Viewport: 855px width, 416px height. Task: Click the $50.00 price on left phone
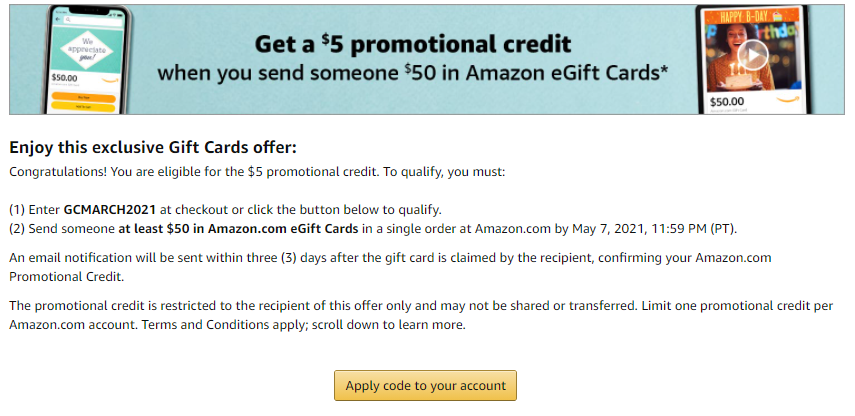64,77
